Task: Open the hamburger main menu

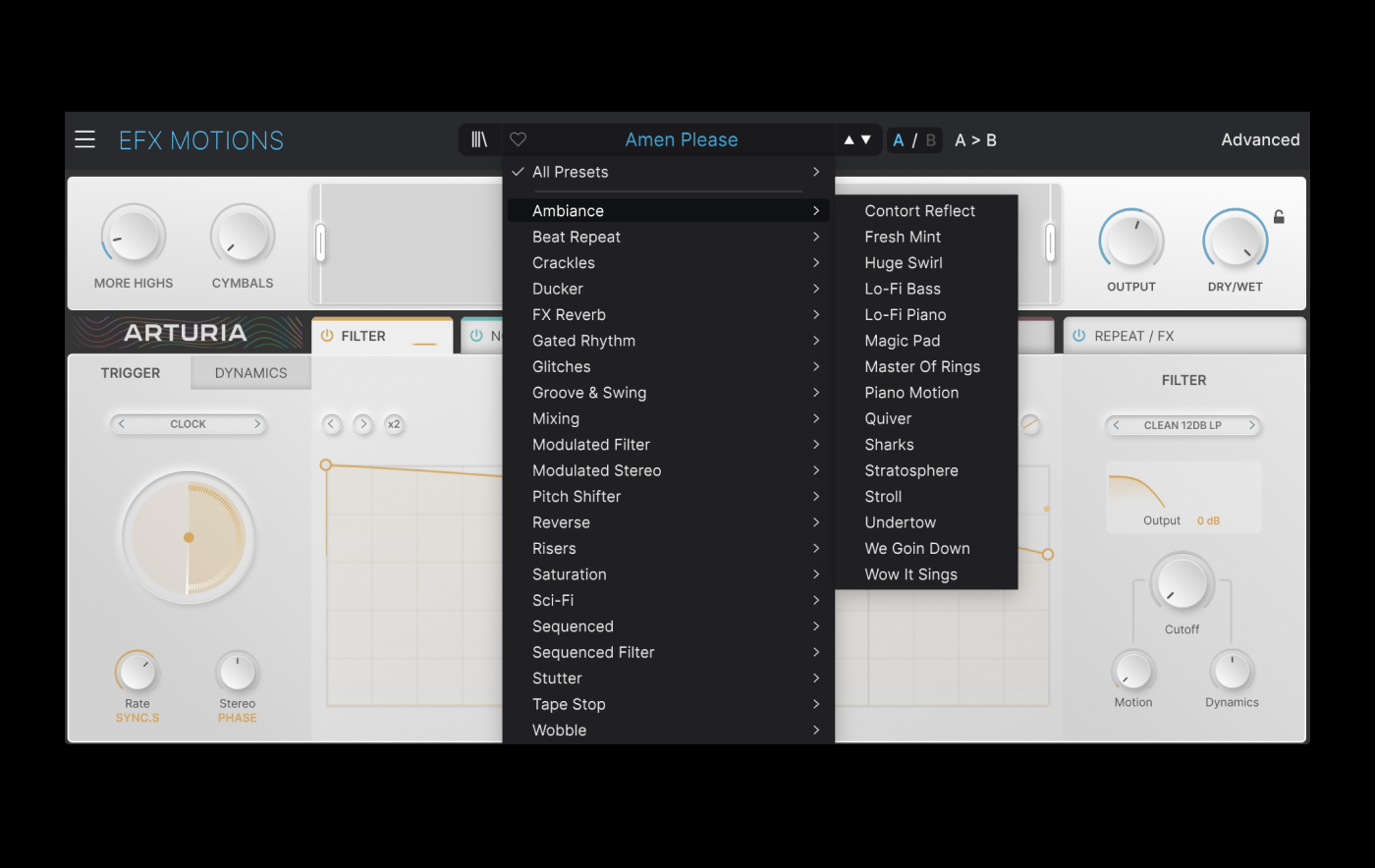Action: (85, 139)
